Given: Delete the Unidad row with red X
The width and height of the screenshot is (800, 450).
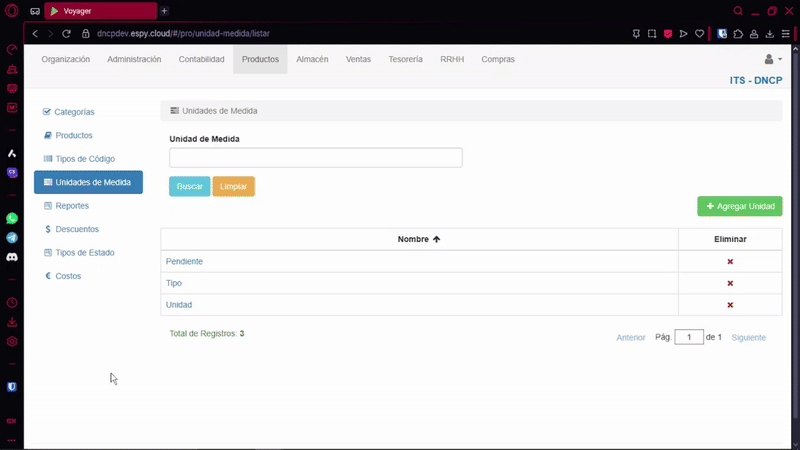Looking at the screenshot, I should pyautogui.click(x=730, y=305).
